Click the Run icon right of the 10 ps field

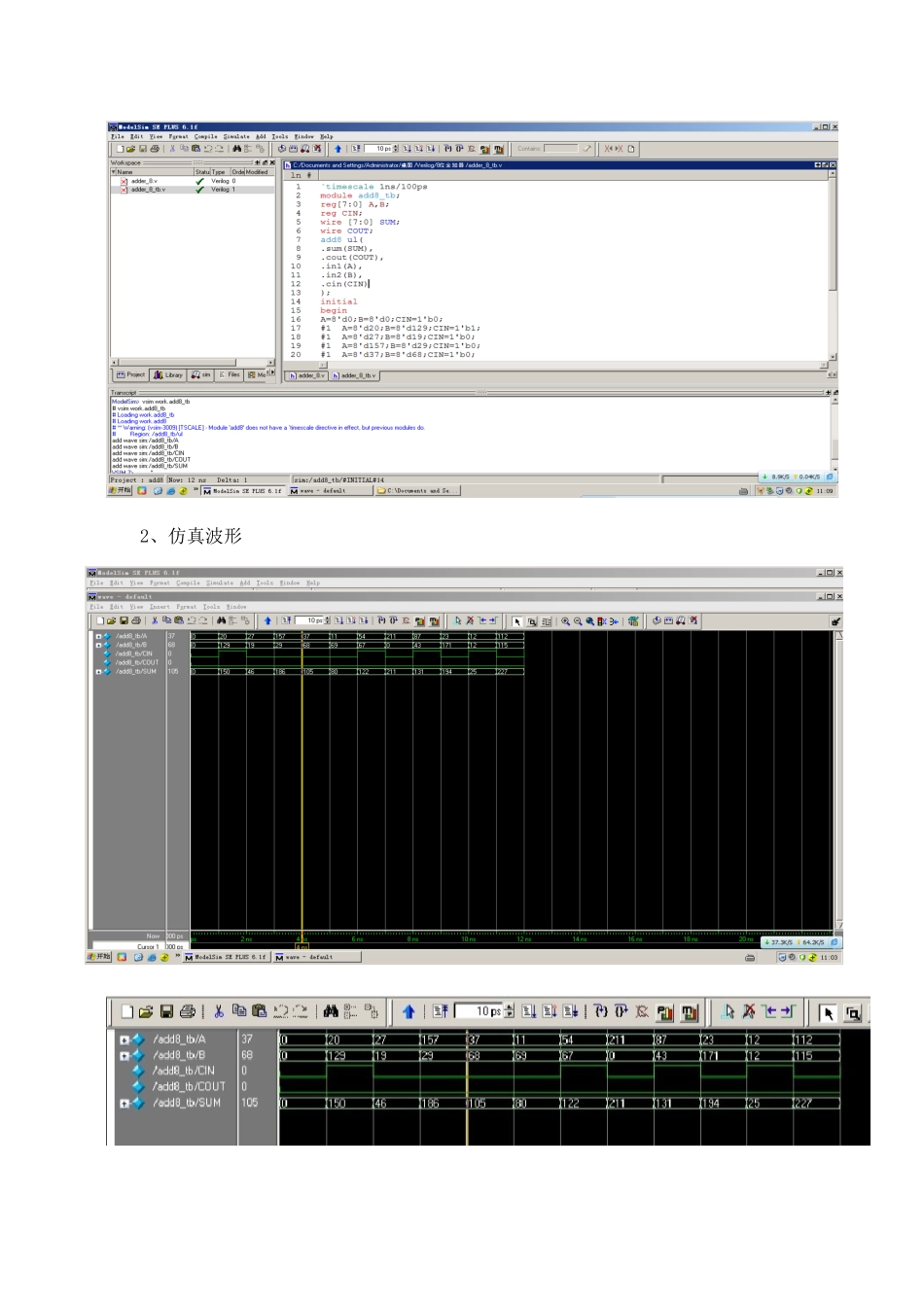click(529, 1011)
